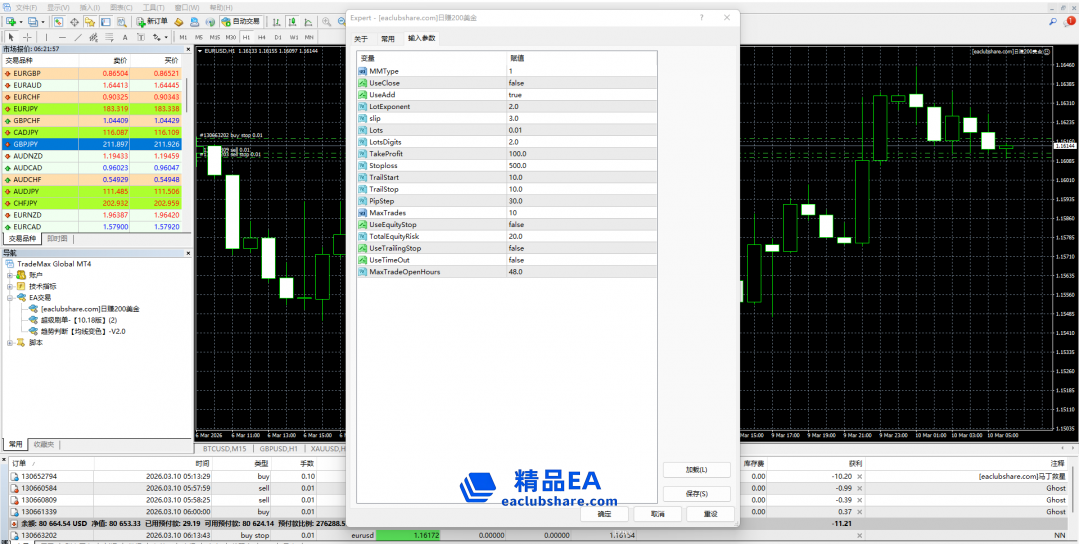Collapse the EA交易 tree node
This screenshot has width=1079, height=544.
[x=10, y=298]
